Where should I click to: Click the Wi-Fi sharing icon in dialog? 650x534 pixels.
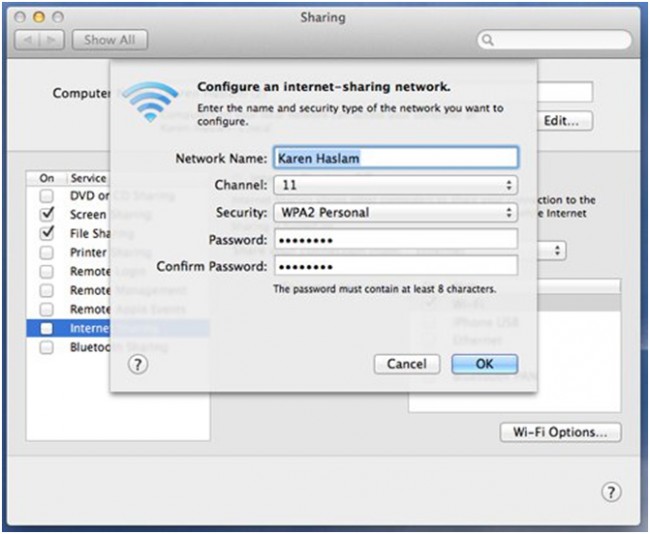pyautogui.click(x=150, y=103)
